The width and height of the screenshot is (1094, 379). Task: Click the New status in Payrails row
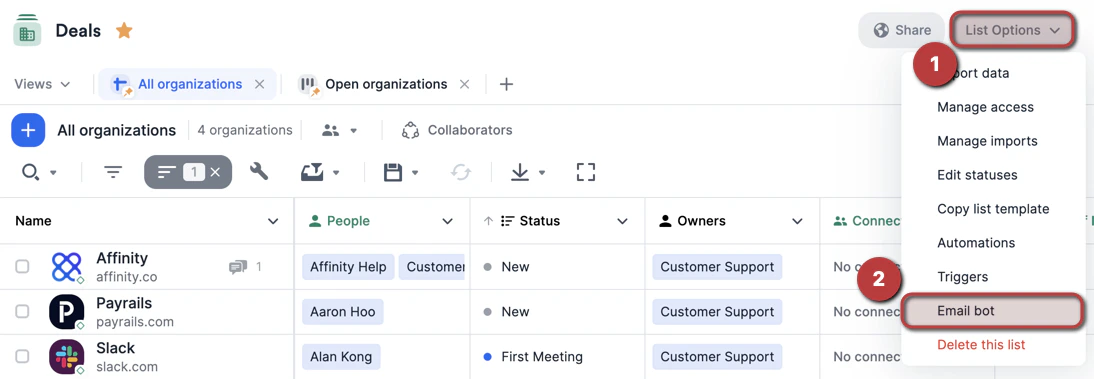(x=507, y=312)
